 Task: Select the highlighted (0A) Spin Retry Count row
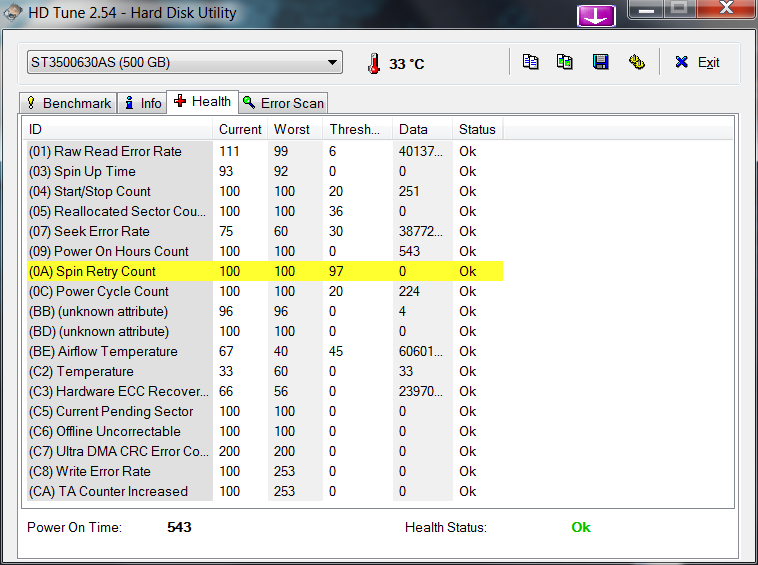coord(265,271)
